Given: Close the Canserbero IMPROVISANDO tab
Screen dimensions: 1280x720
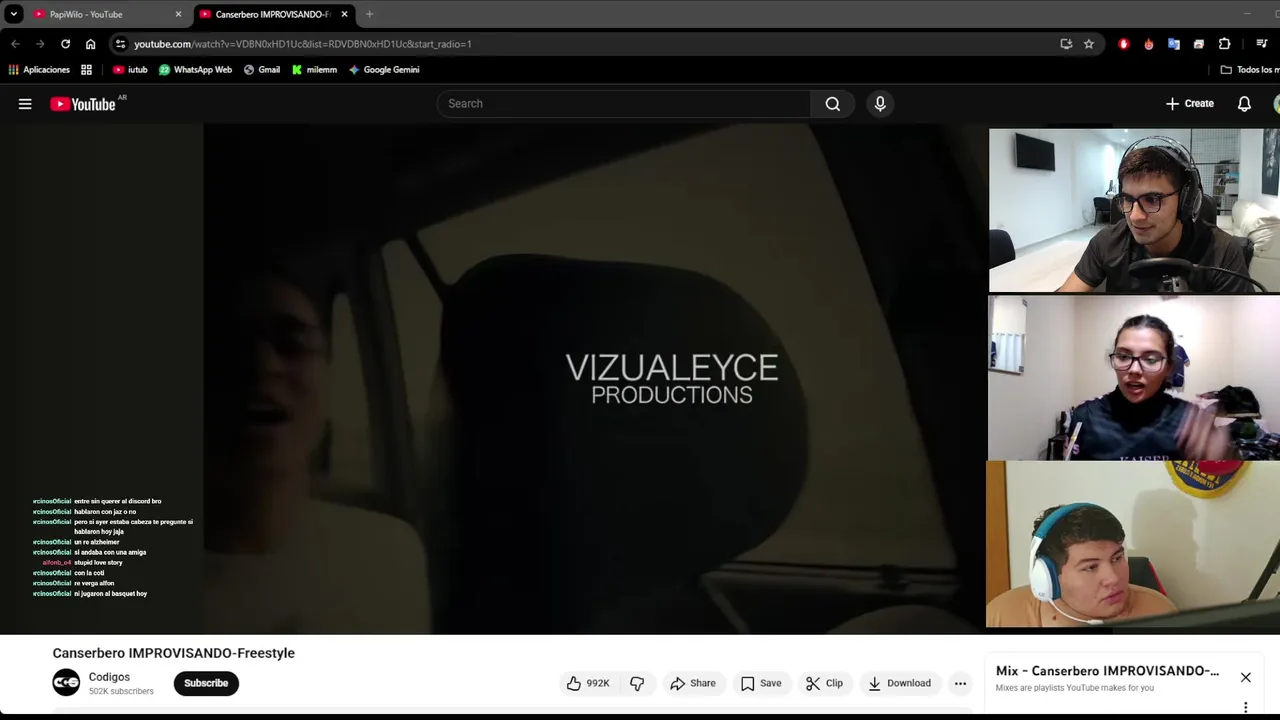Looking at the screenshot, I should (344, 14).
